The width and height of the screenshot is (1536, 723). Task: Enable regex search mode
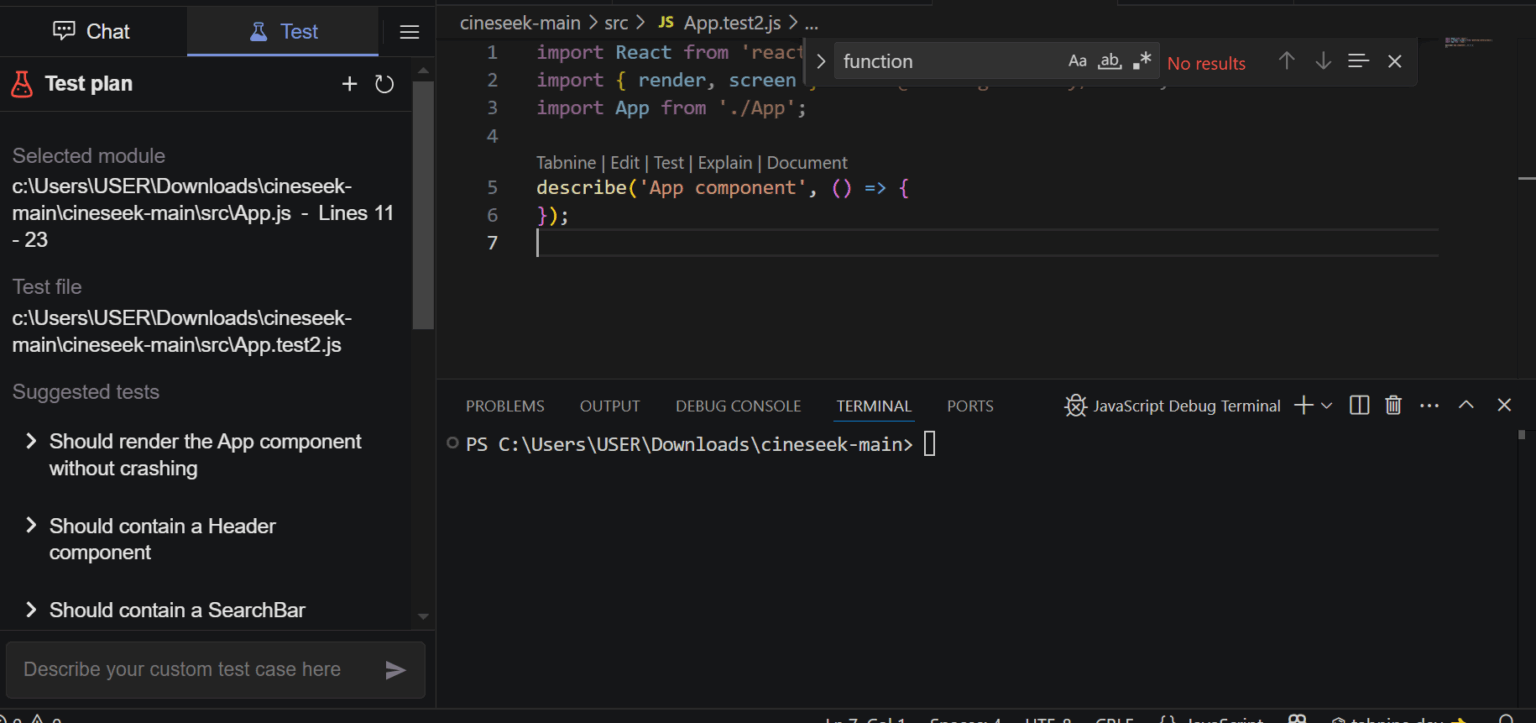(1142, 61)
